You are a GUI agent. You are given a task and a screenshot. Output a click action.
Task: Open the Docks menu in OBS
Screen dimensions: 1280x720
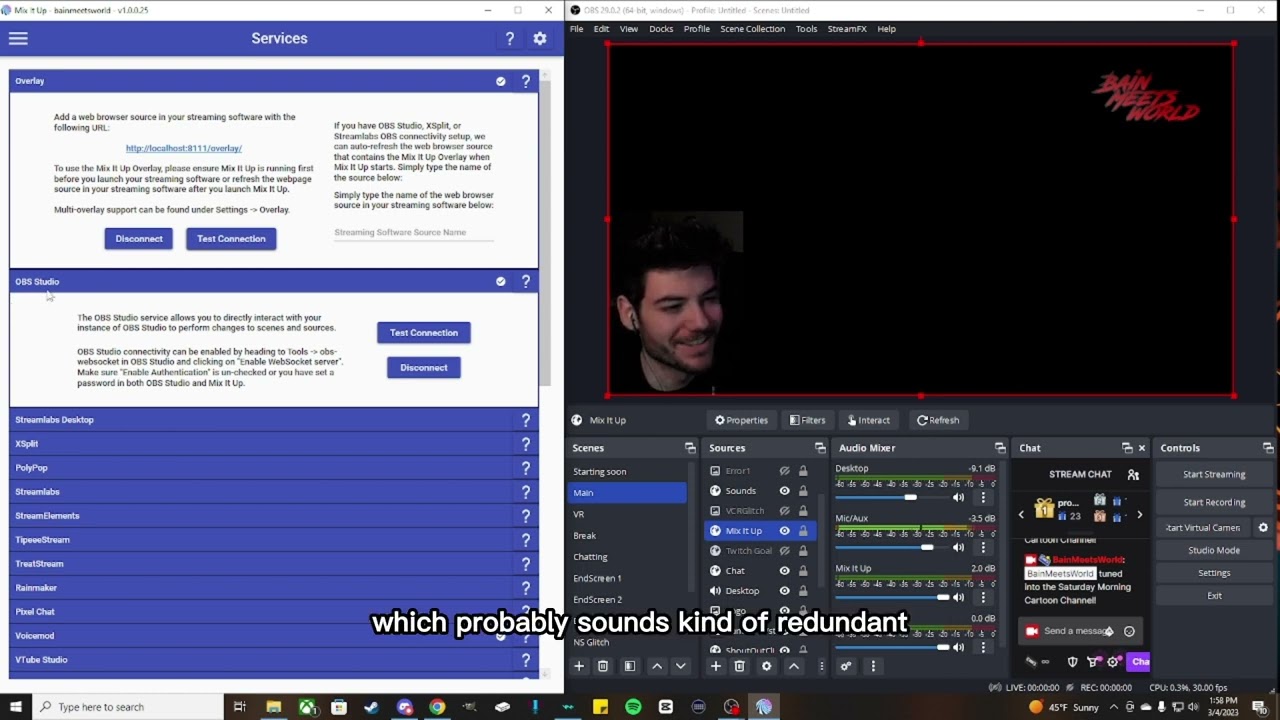pyautogui.click(x=661, y=29)
